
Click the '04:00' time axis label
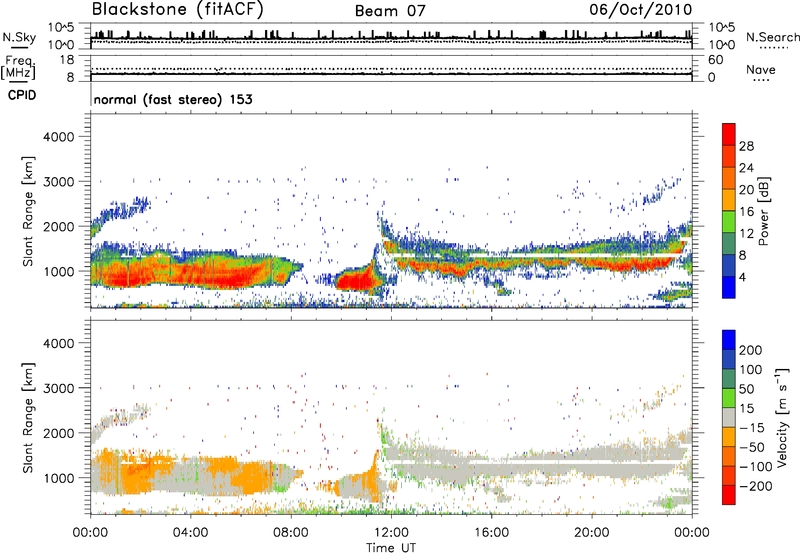tap(190, 533)
